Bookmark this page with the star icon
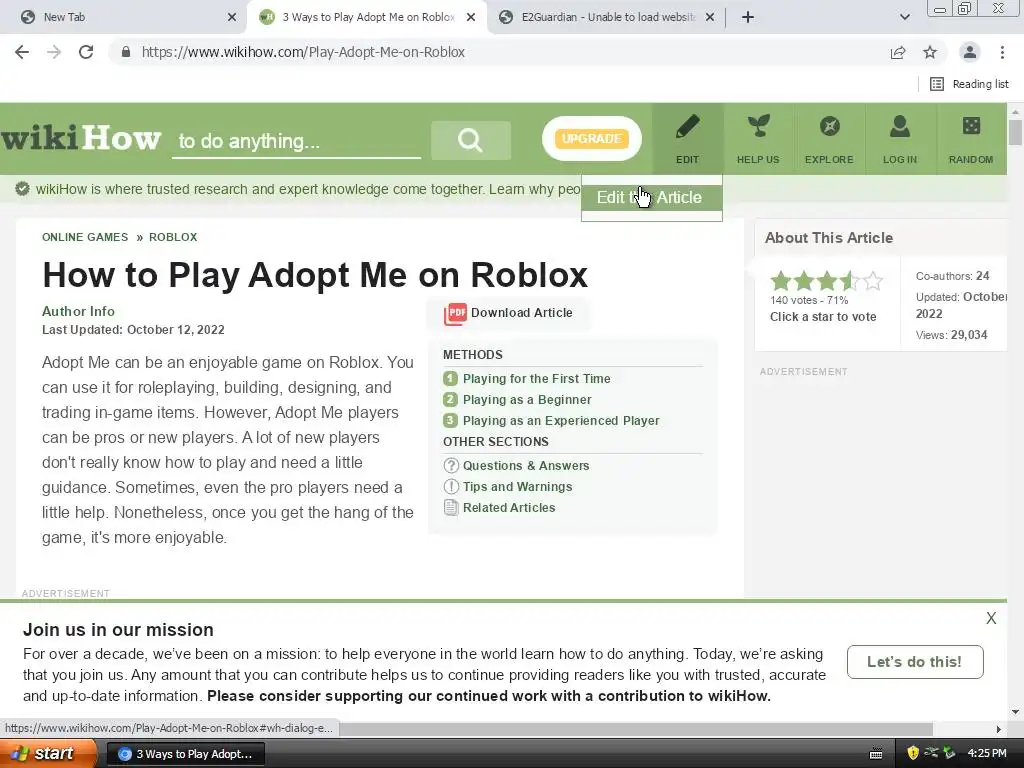 point(930,52)
